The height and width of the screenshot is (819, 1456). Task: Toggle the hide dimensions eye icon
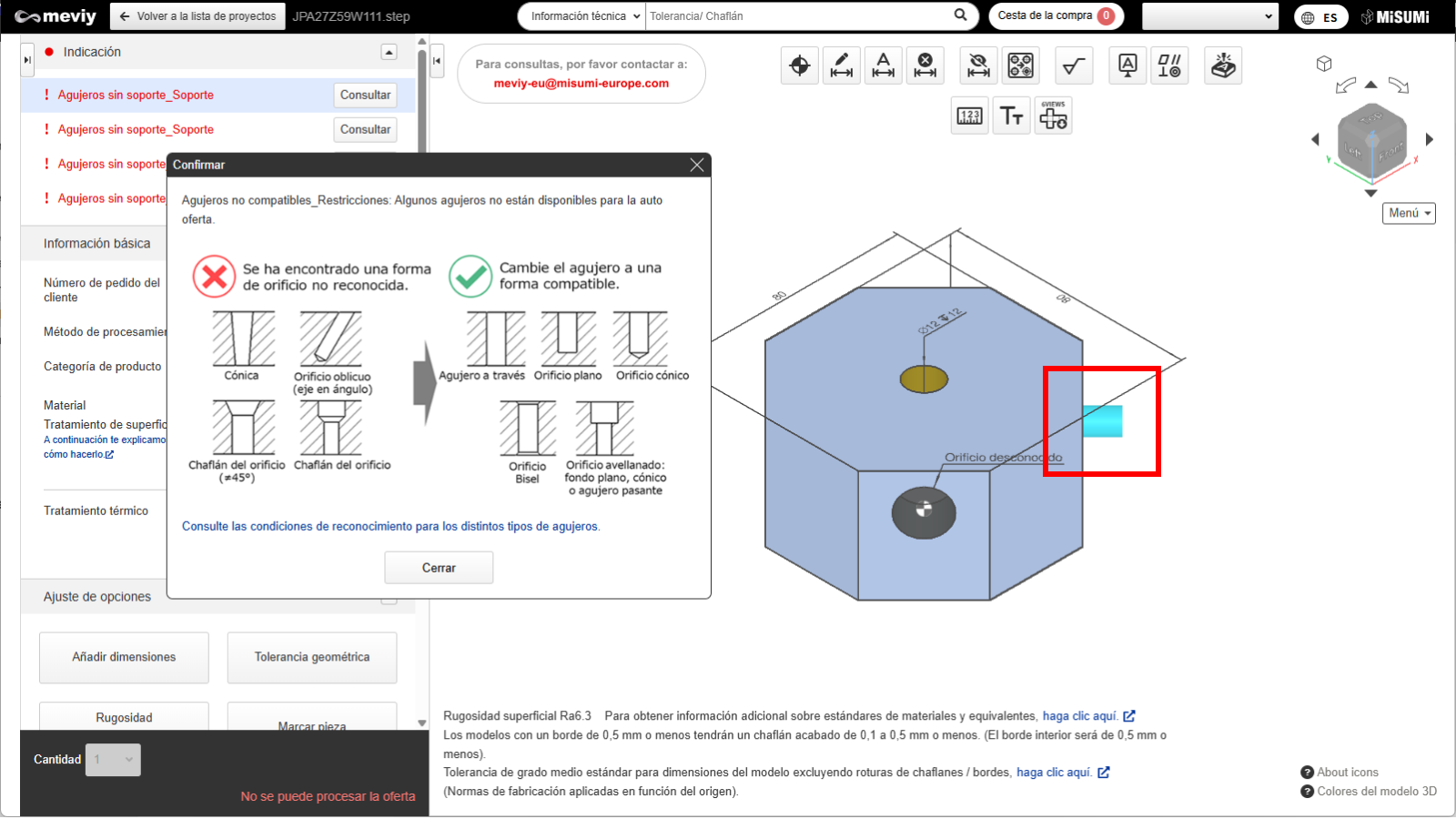pyautogui.click(x=978, y=66)
